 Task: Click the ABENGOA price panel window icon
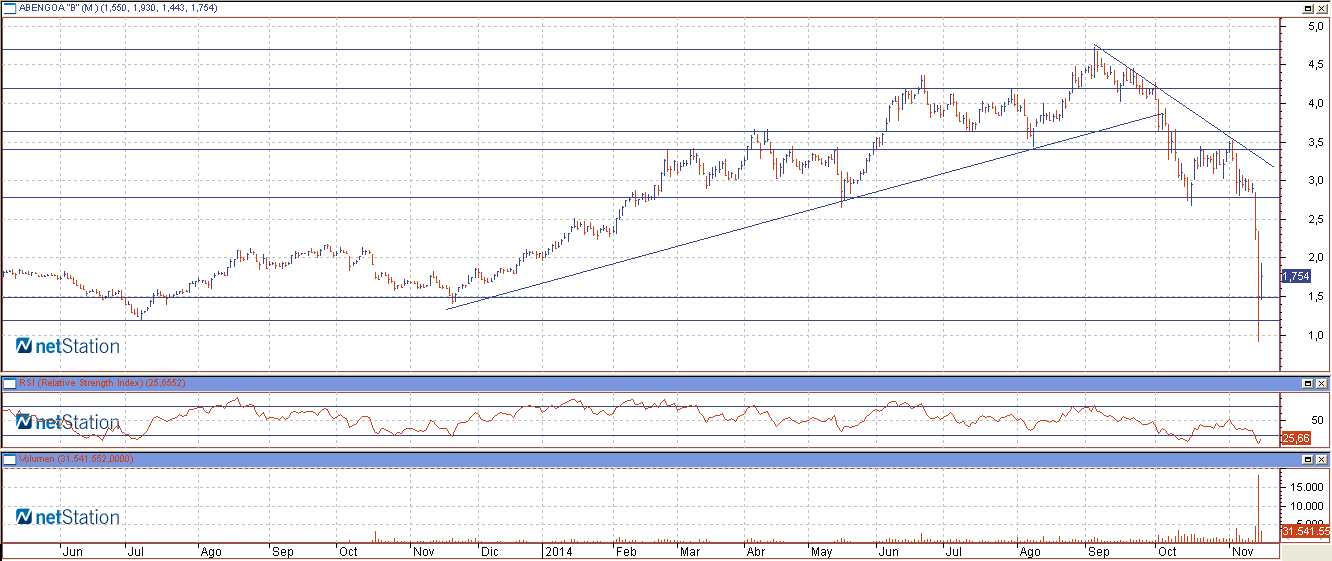(9, 7)
